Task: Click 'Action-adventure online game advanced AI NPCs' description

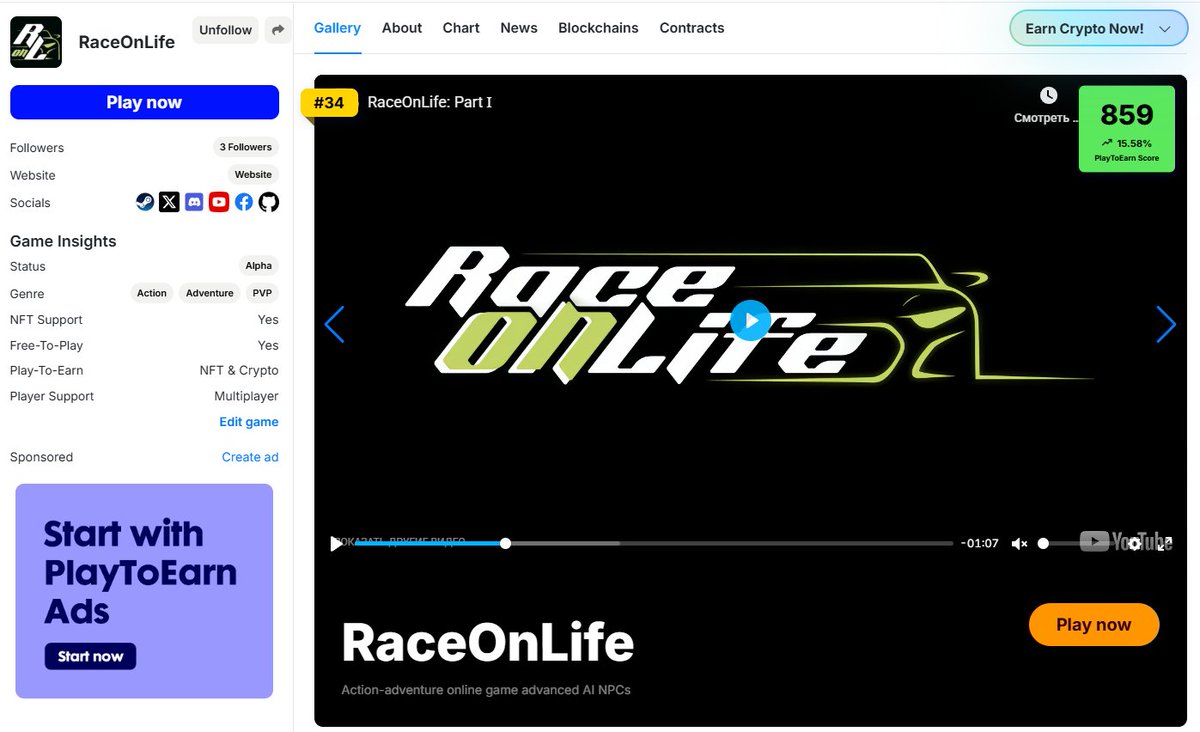Action: [486, 690]
